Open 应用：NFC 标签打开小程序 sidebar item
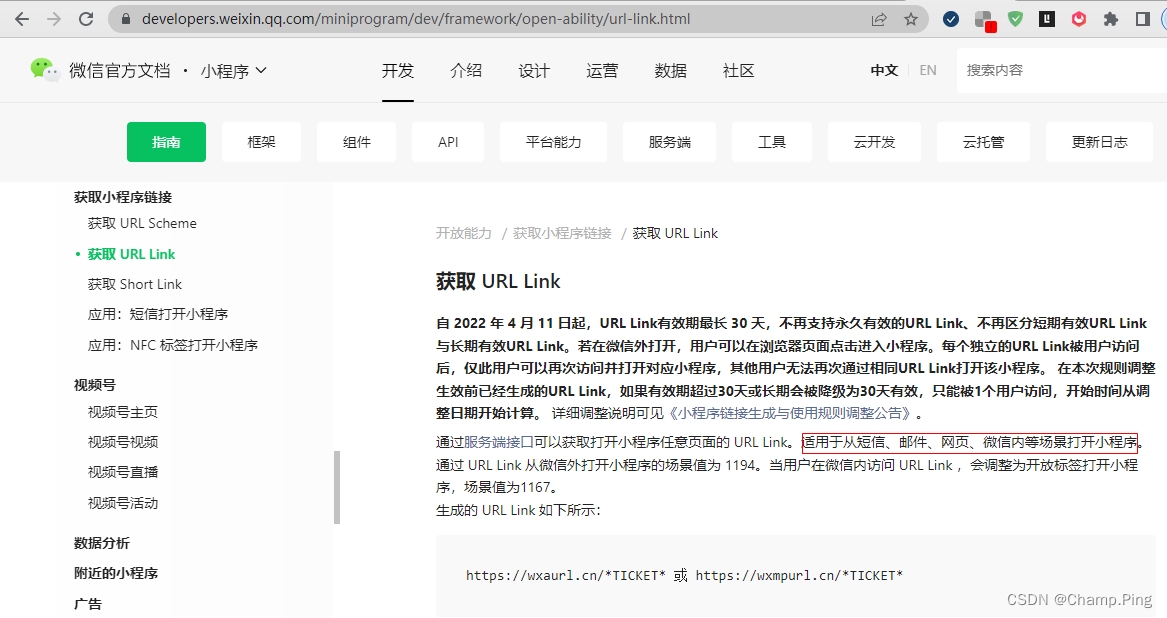This screenshot has width=1167, height=618. (173, 345)
